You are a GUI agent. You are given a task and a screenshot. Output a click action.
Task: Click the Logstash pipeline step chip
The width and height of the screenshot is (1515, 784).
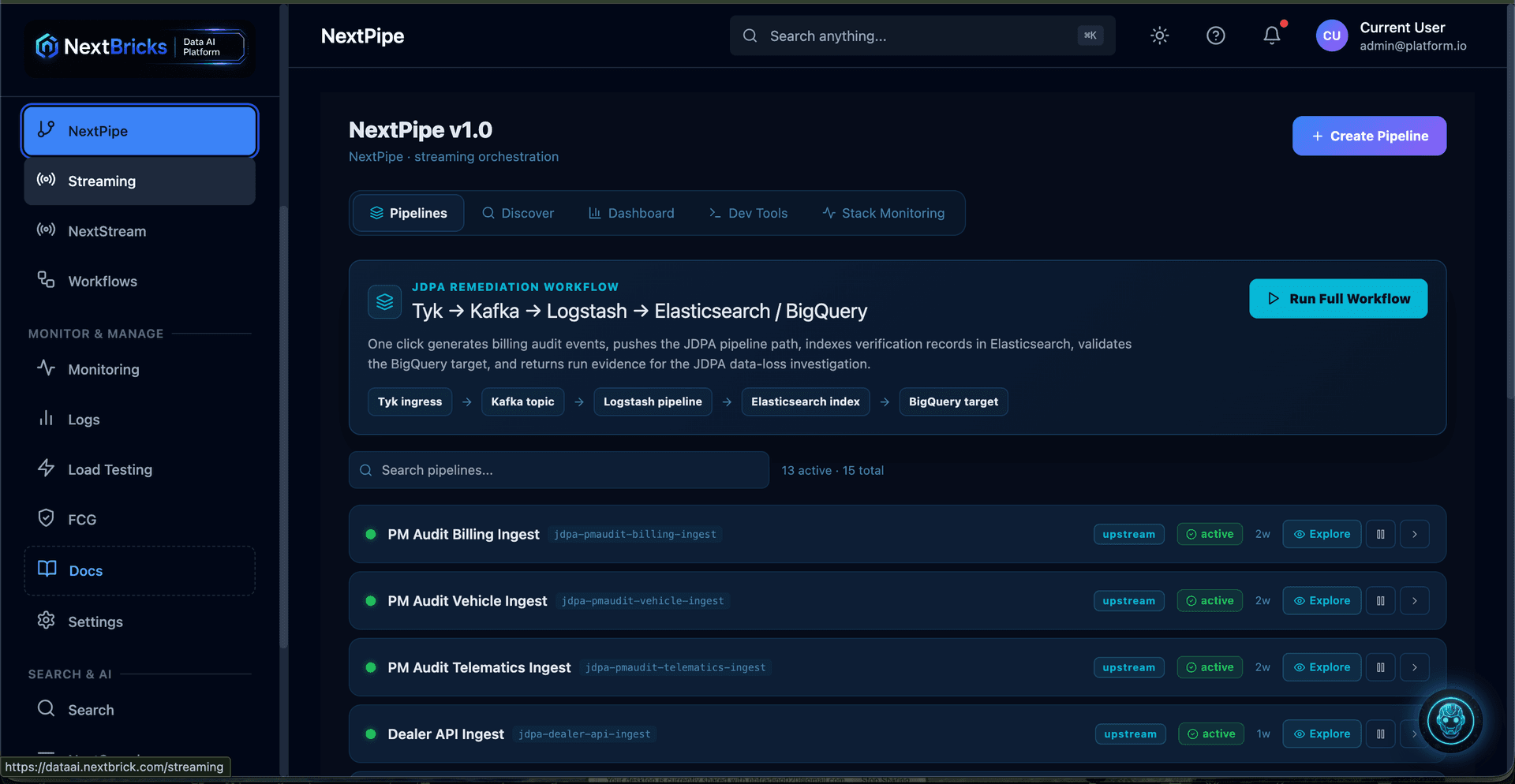coord(653,401)
